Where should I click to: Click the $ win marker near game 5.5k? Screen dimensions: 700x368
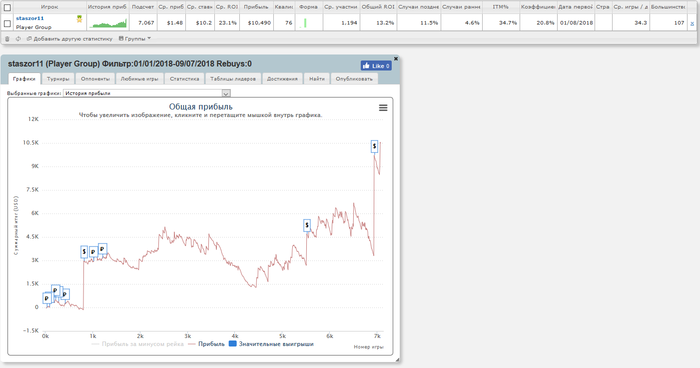pos(307,226)
